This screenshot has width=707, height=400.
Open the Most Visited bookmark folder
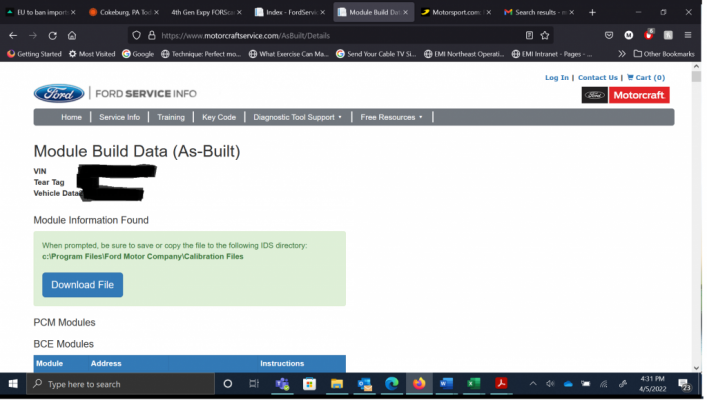click(92, 54)
